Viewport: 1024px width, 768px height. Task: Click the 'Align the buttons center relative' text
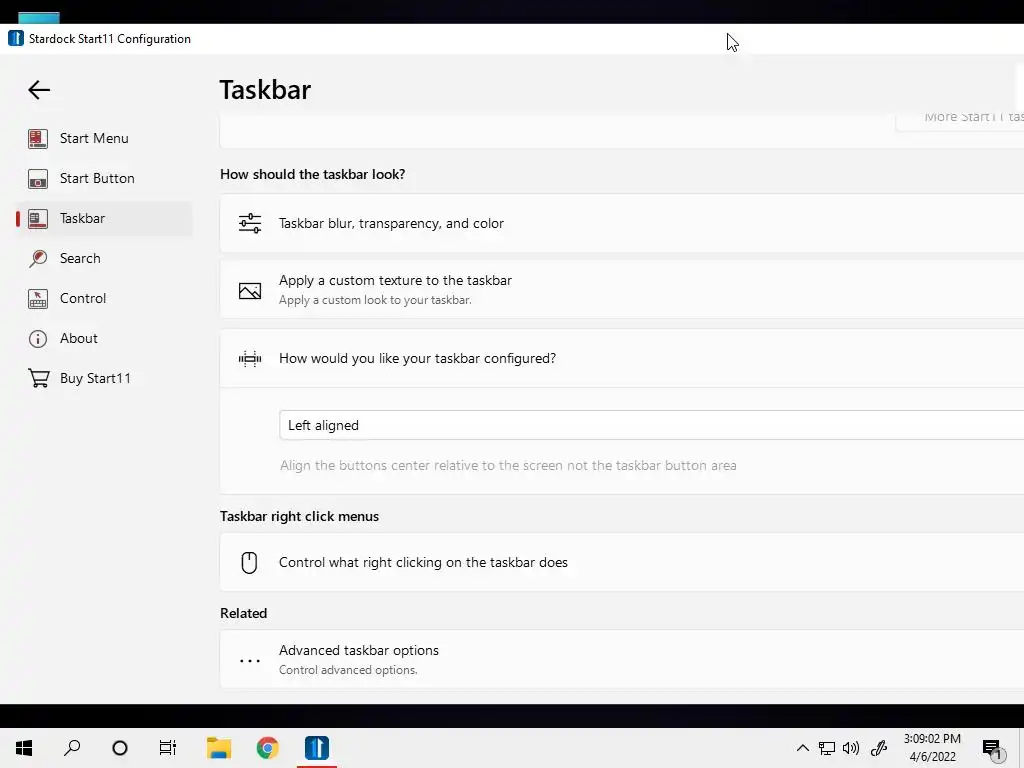click(508, 466)
